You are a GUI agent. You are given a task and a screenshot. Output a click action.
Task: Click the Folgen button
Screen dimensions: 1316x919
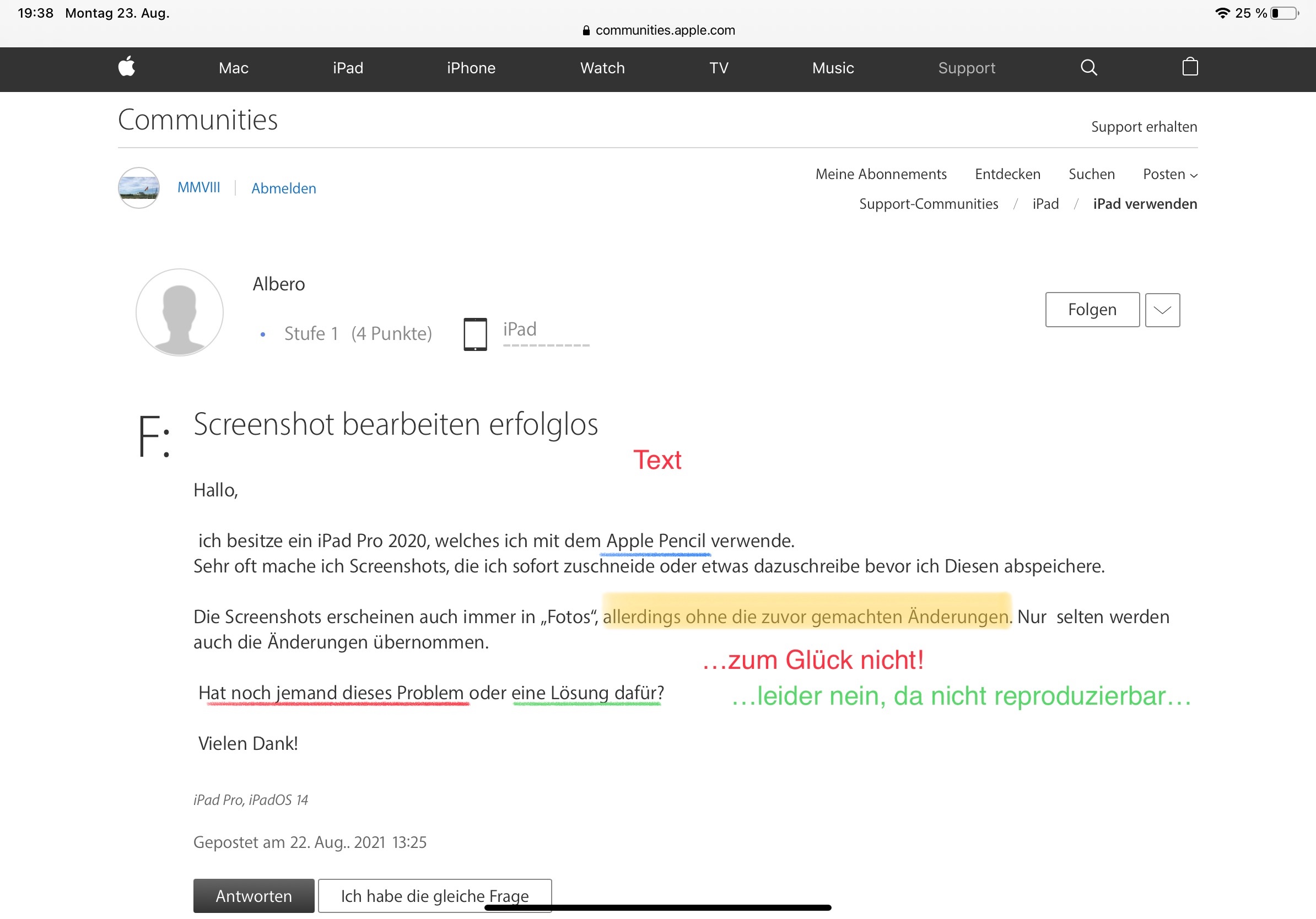[x=1092, y=310]
